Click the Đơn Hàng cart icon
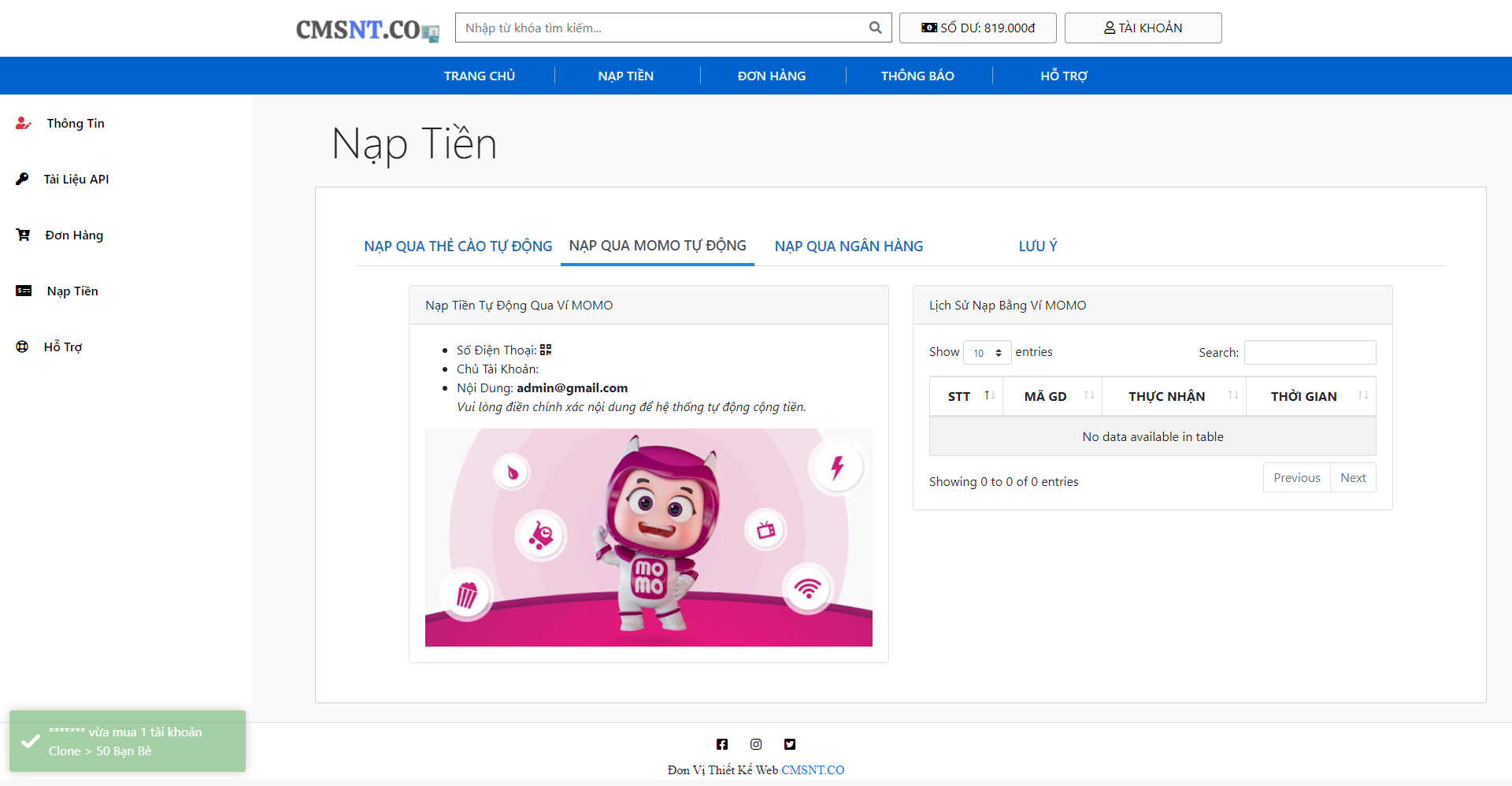The image size is (1512, 786). pyautogui.click(x=23, y=235)
